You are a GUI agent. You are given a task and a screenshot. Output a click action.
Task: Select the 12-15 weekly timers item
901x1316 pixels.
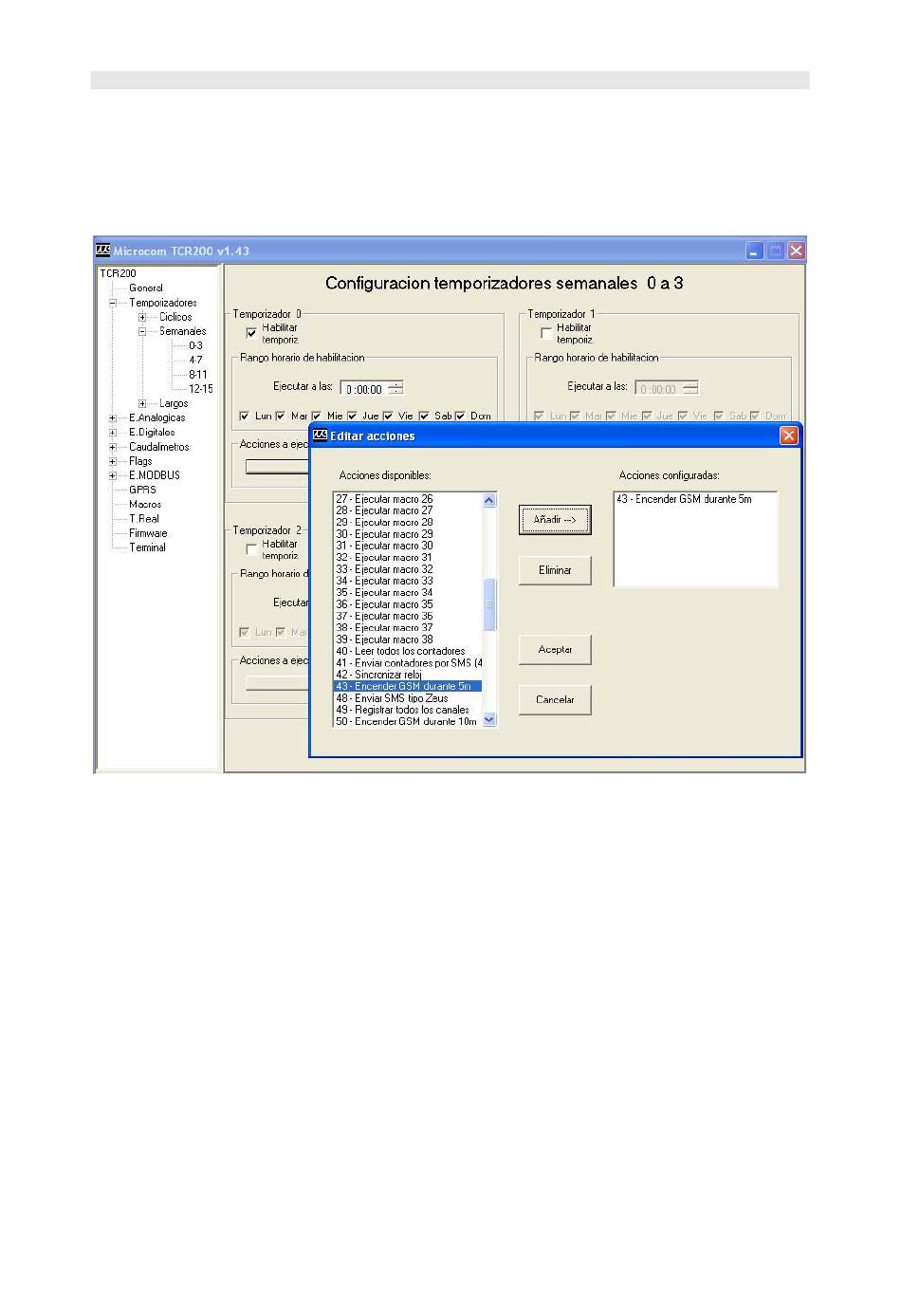click(x=200, y=388)
